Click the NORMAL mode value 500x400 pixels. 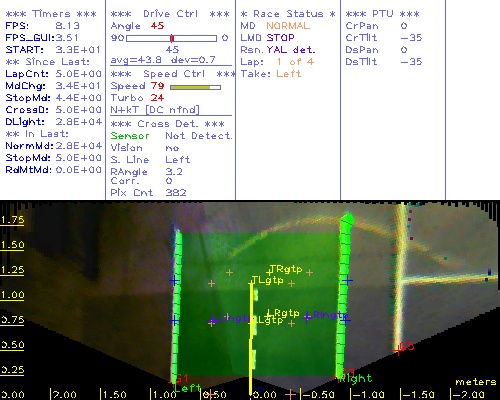tap(288, 26)
